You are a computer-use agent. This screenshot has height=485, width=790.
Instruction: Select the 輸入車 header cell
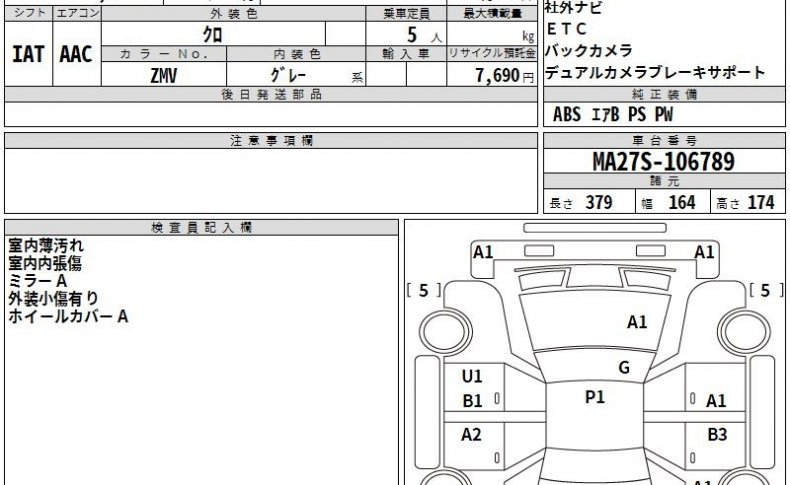click(x=406, y=54)
